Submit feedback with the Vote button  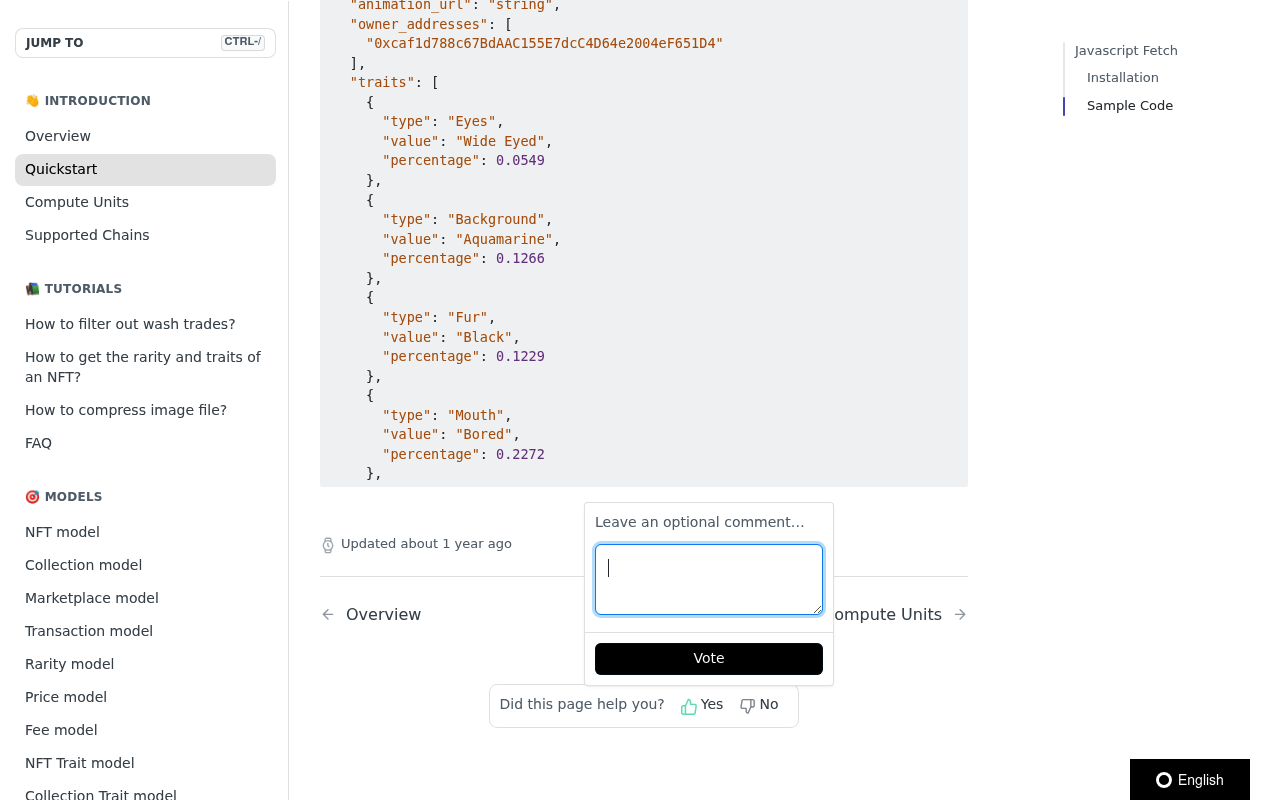tap(709, 659)
